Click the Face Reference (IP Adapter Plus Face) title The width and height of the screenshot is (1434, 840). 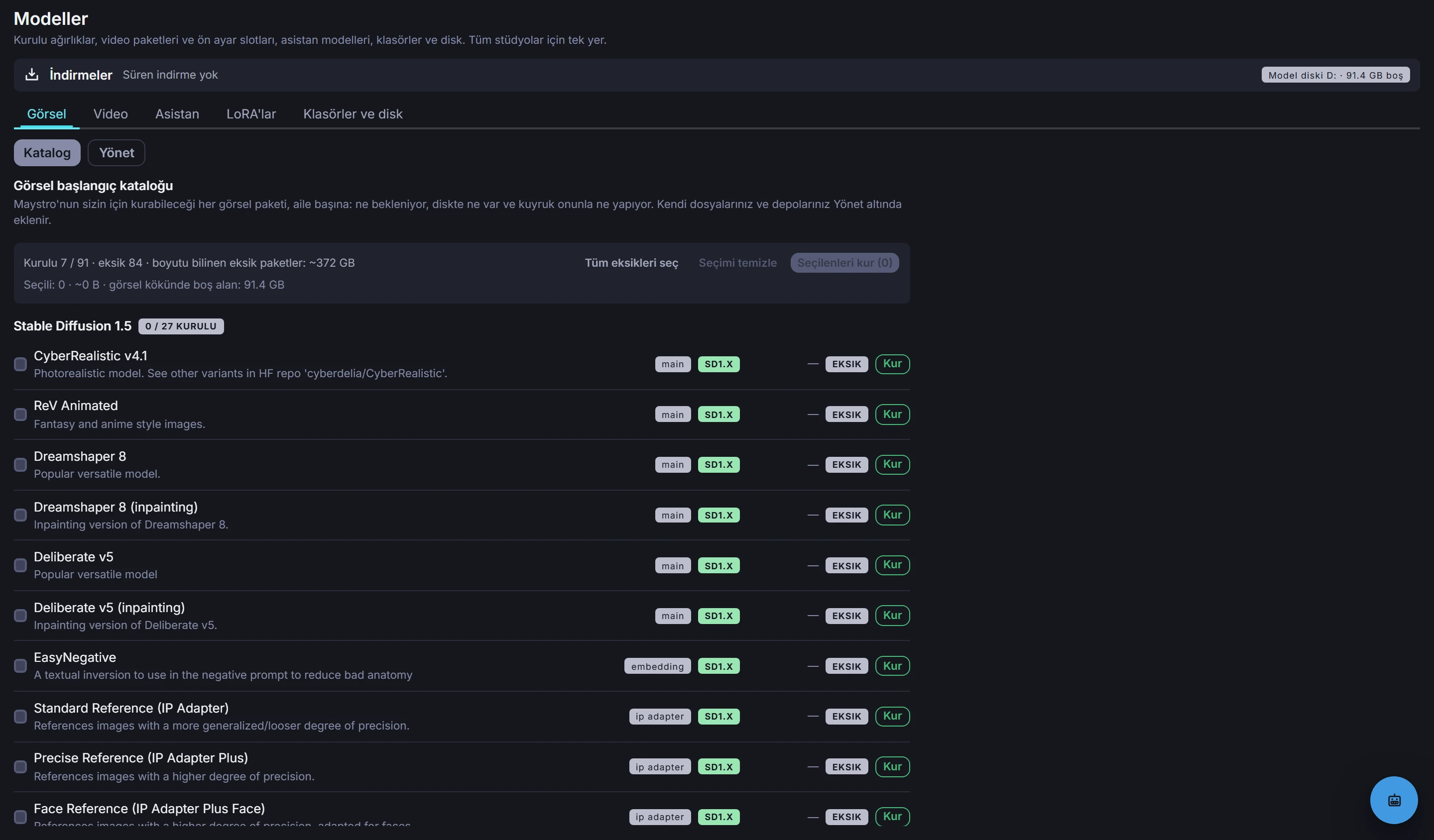(149, 808)
